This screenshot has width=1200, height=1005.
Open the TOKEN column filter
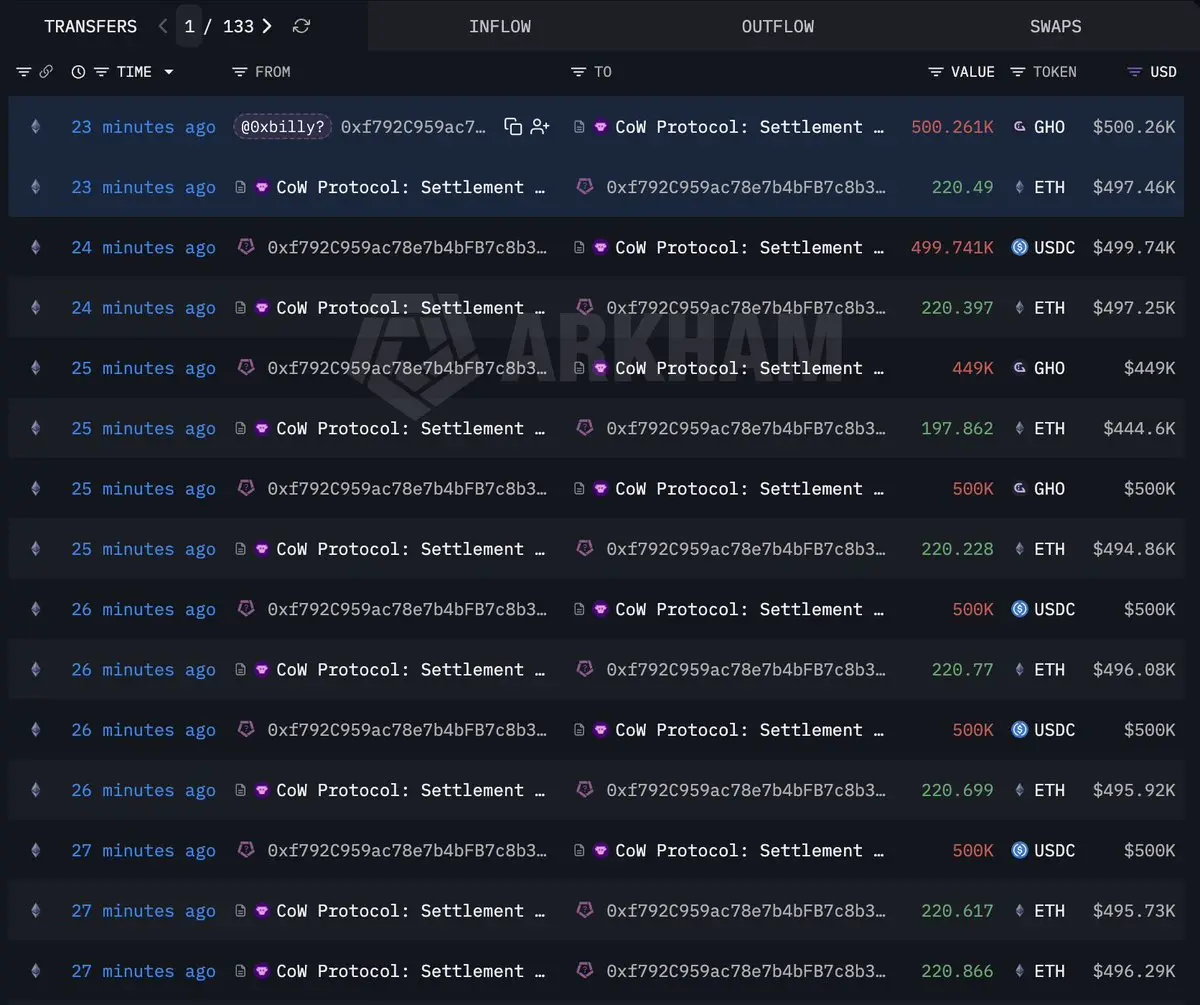tap(1018, 72)
